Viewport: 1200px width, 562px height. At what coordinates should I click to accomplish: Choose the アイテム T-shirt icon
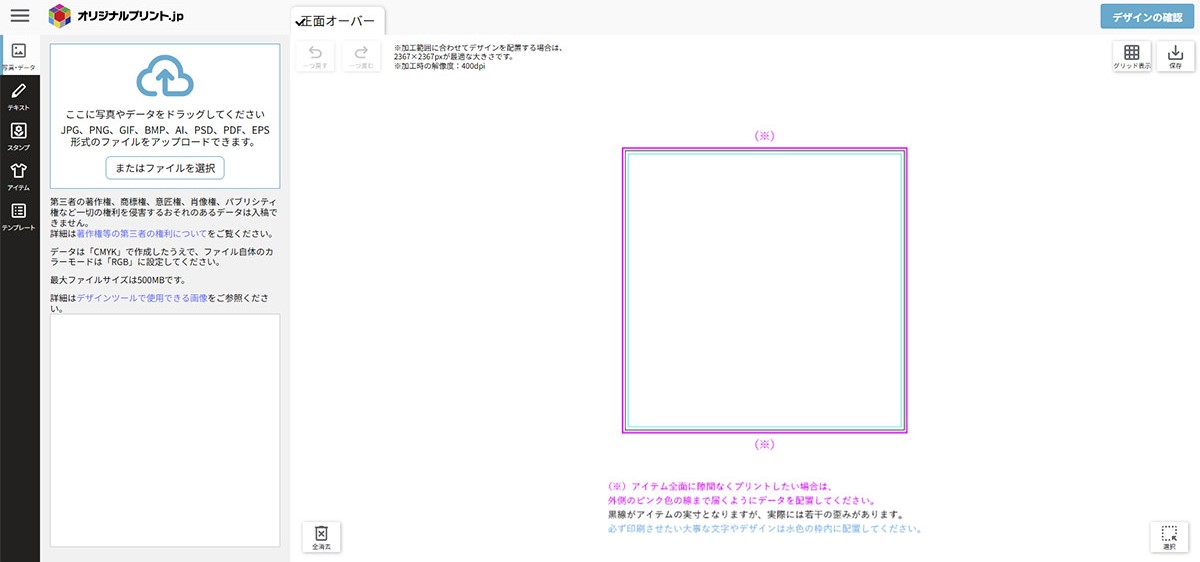pos(19,177)
